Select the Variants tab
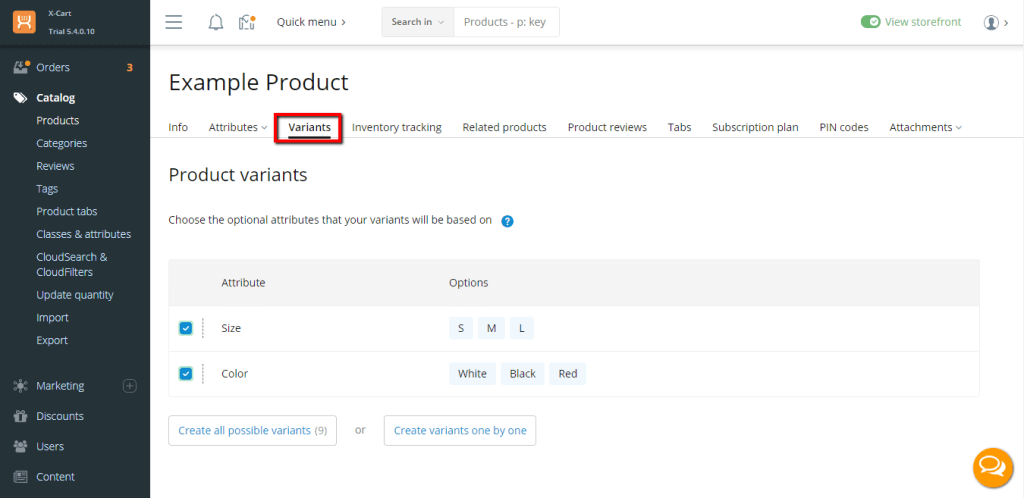Viewport: 1024px width, 498px height. [x=310, y=127]
